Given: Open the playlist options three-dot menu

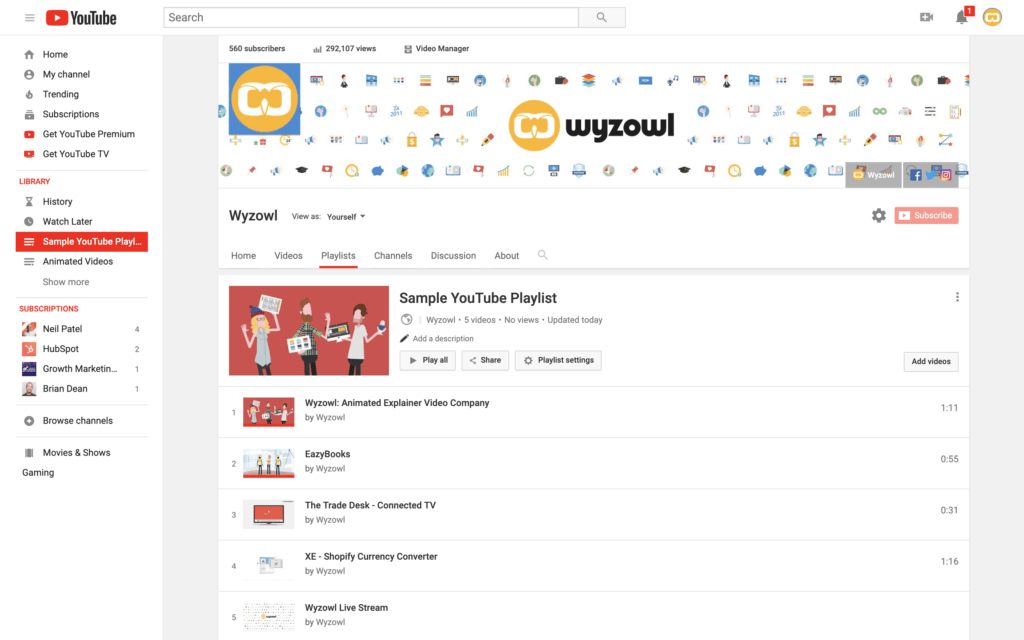Looking at the screenshot, I should (x=957, y=296).
